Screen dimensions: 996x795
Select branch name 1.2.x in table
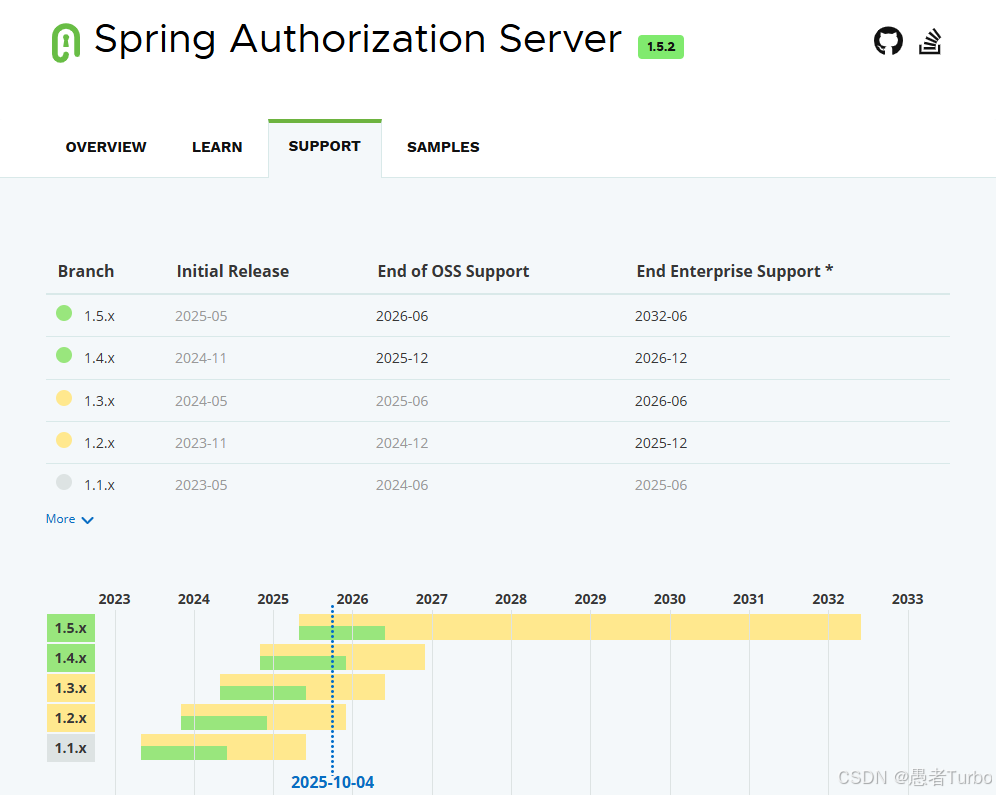(x=100, y=443)
